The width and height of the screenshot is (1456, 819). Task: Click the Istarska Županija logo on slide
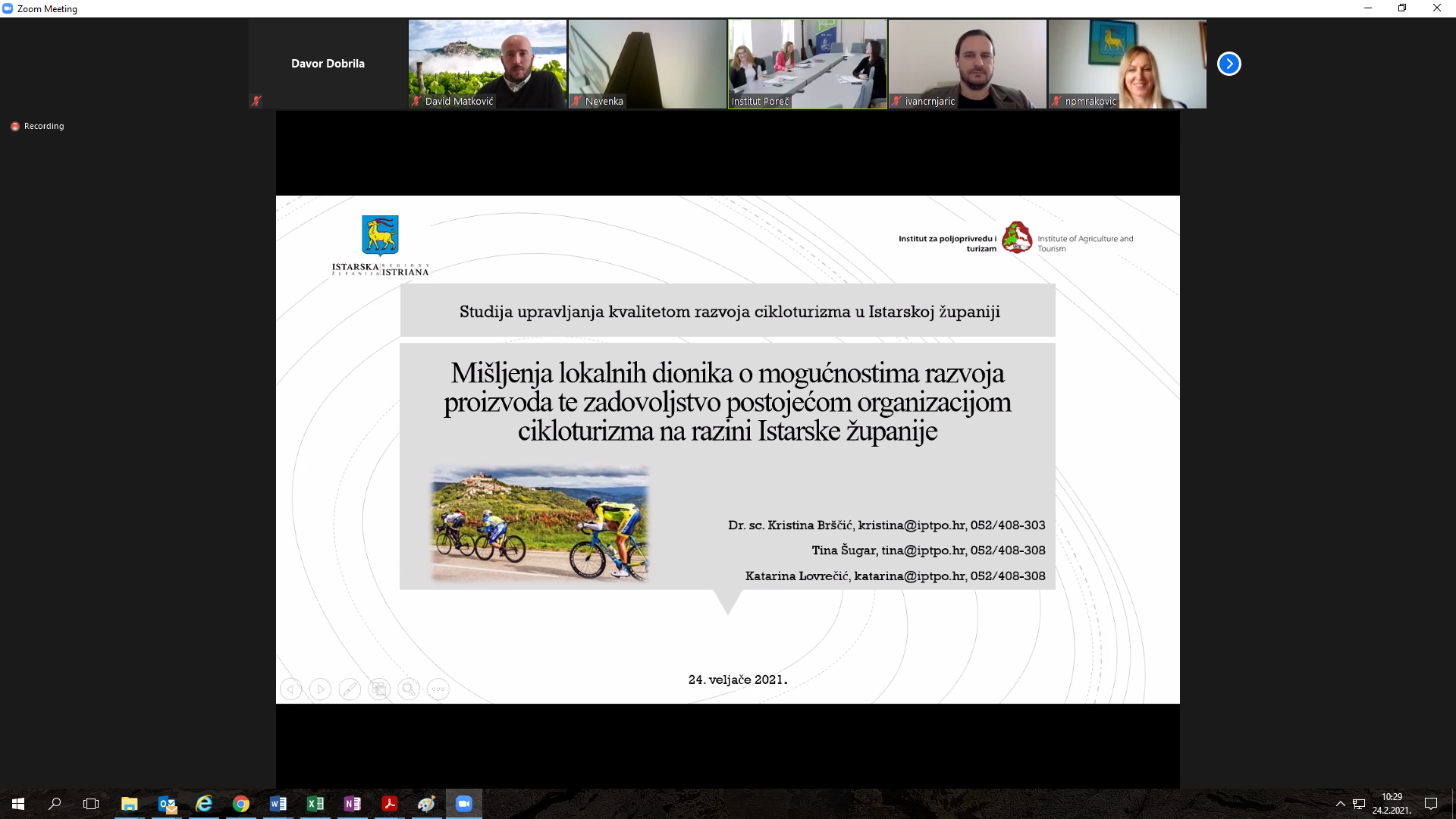tap(380, 246)
